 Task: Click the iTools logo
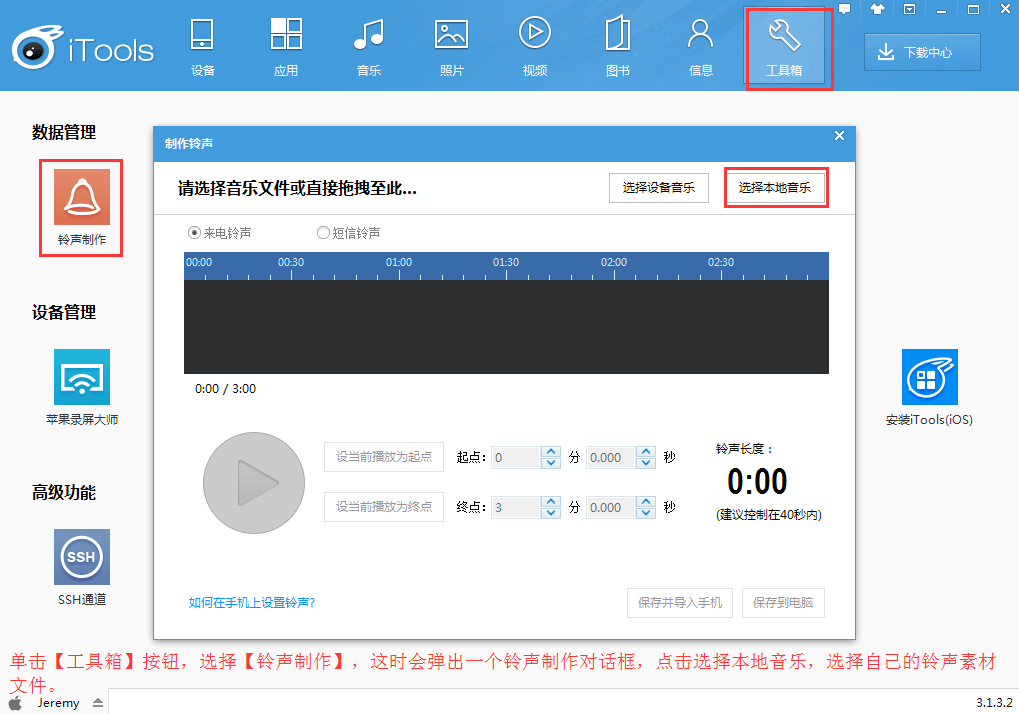[83, 47]
